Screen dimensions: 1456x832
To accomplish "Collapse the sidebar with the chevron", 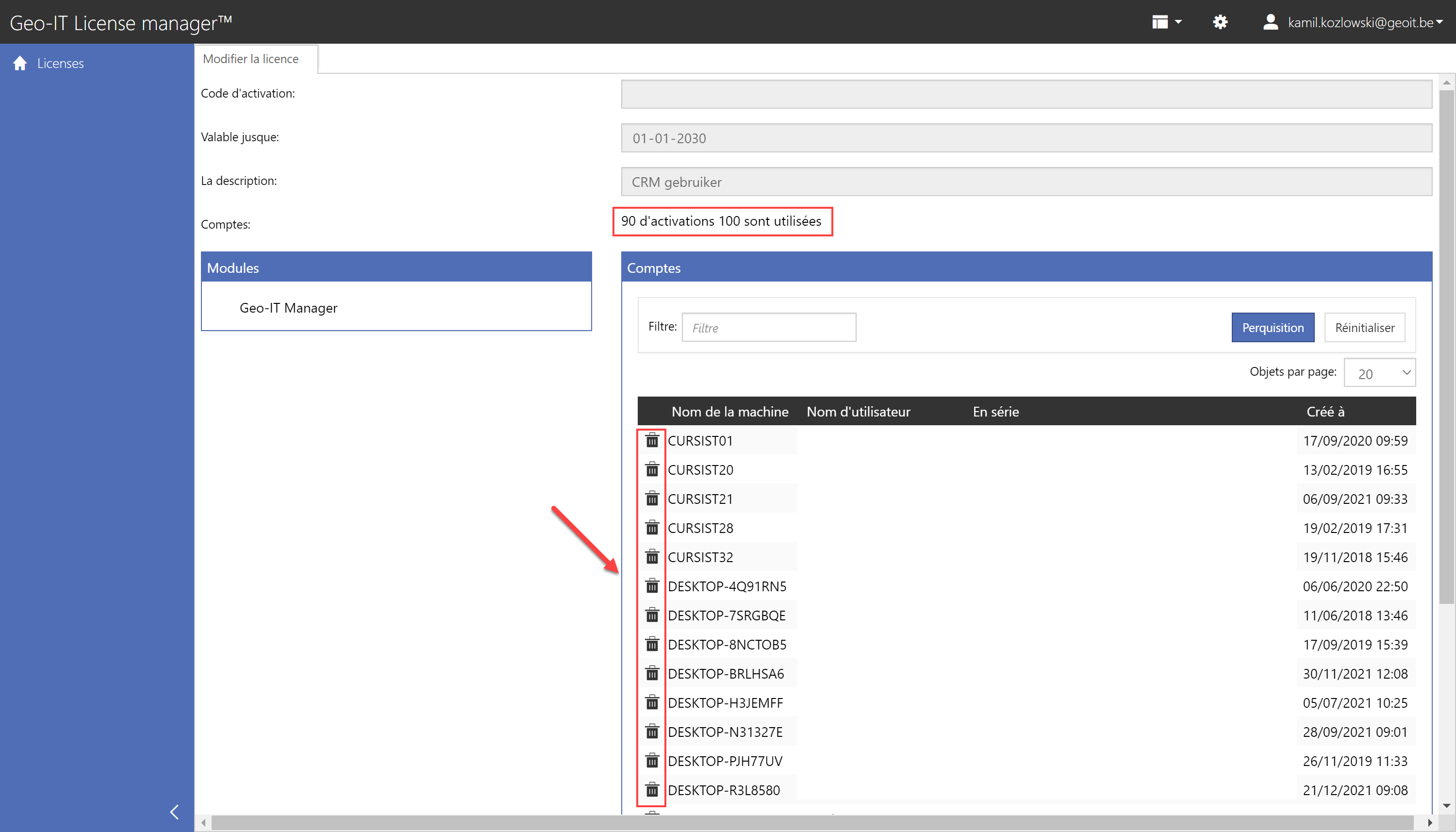I will click(x=174, y=812).
